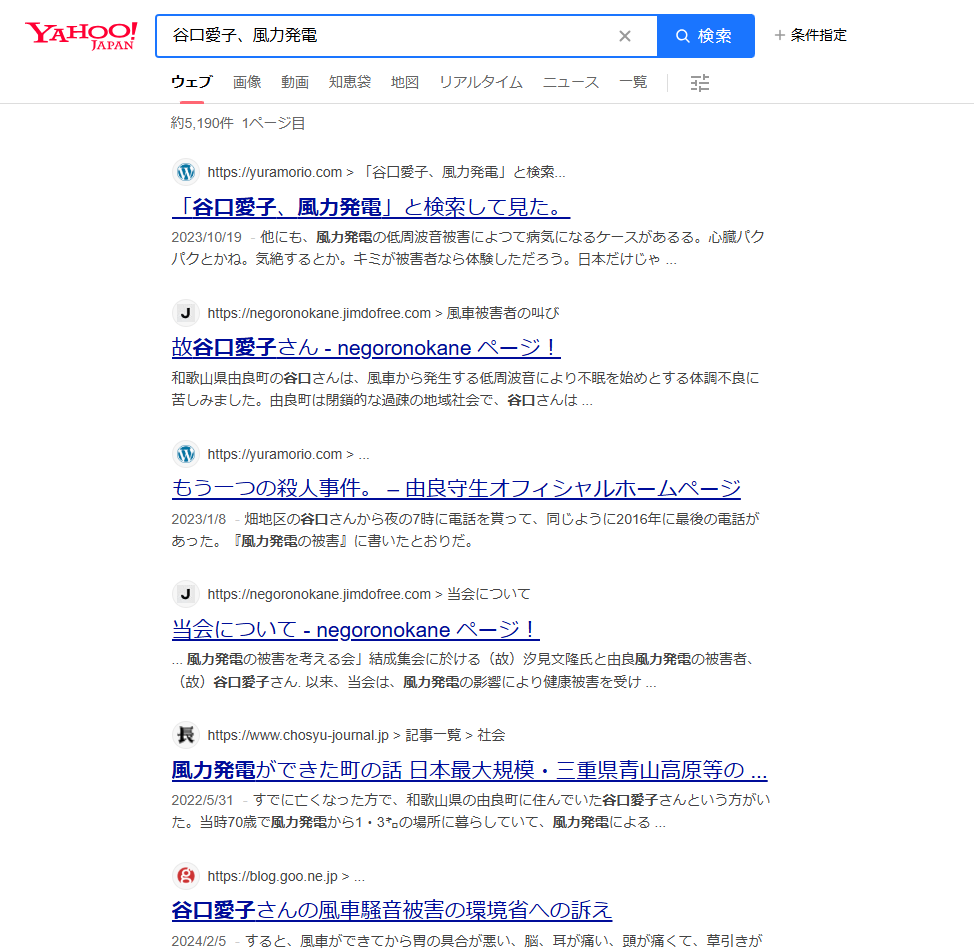This screenshot has width=974, height=949.
Task: Switch to the 画像 tab
Action: 247,82
